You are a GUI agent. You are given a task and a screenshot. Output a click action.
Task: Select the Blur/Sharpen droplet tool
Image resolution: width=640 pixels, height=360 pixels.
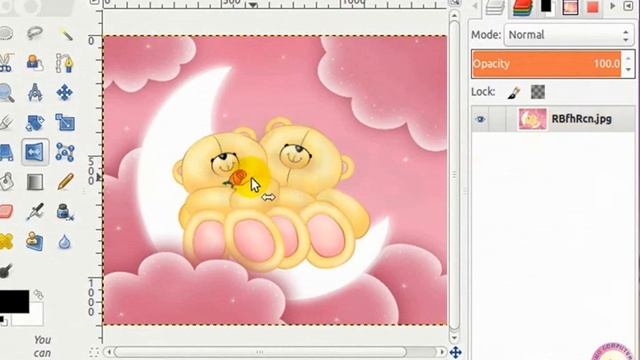65,242
